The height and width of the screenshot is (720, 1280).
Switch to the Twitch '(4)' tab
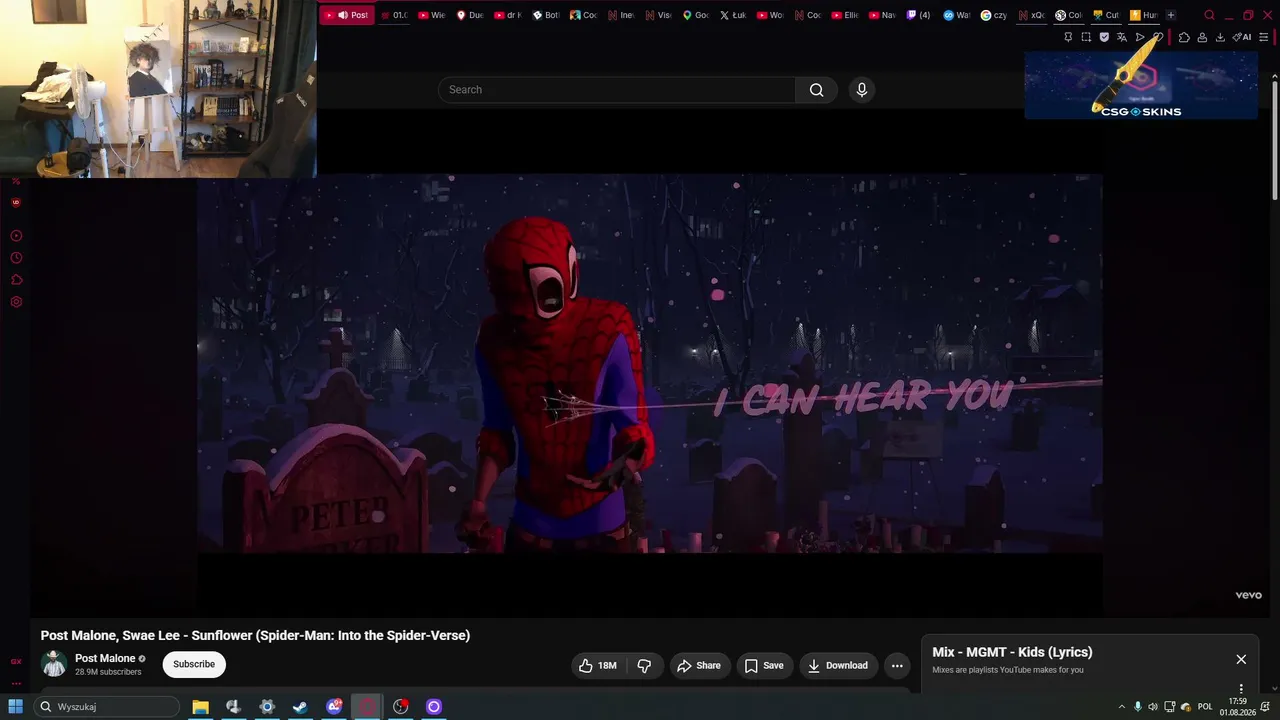918,15
